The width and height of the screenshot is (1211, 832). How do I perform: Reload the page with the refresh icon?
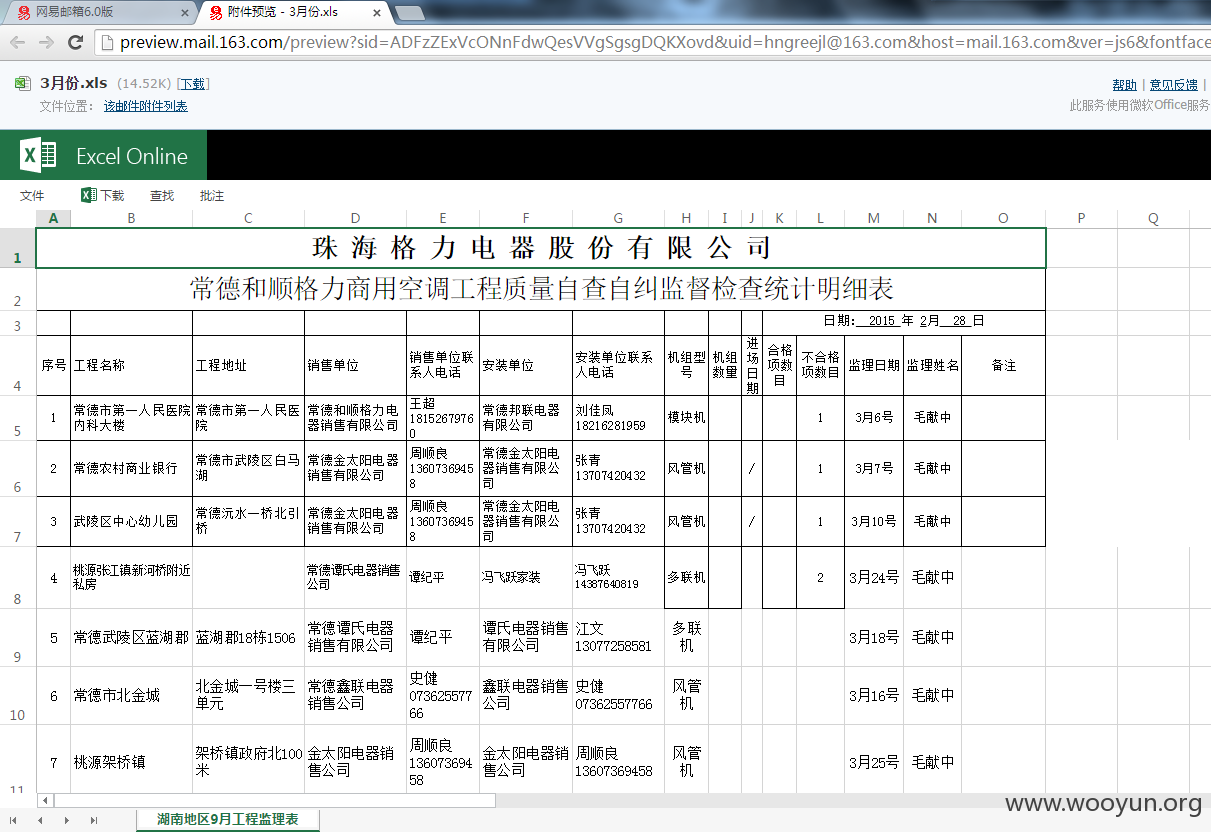[x=75, y=42]
